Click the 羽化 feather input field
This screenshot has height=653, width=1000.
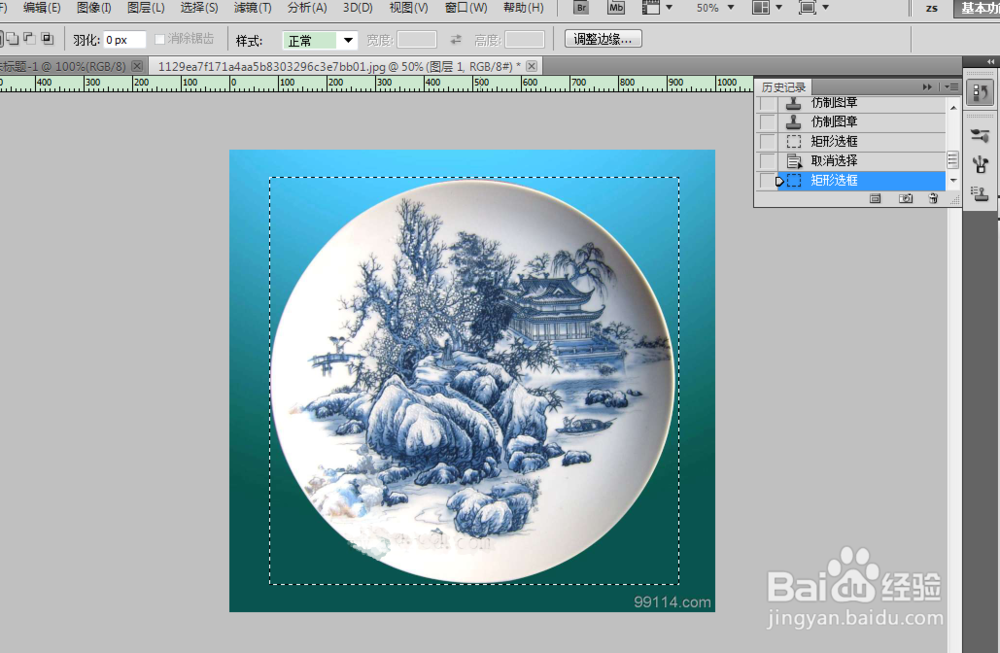(124, 40)
